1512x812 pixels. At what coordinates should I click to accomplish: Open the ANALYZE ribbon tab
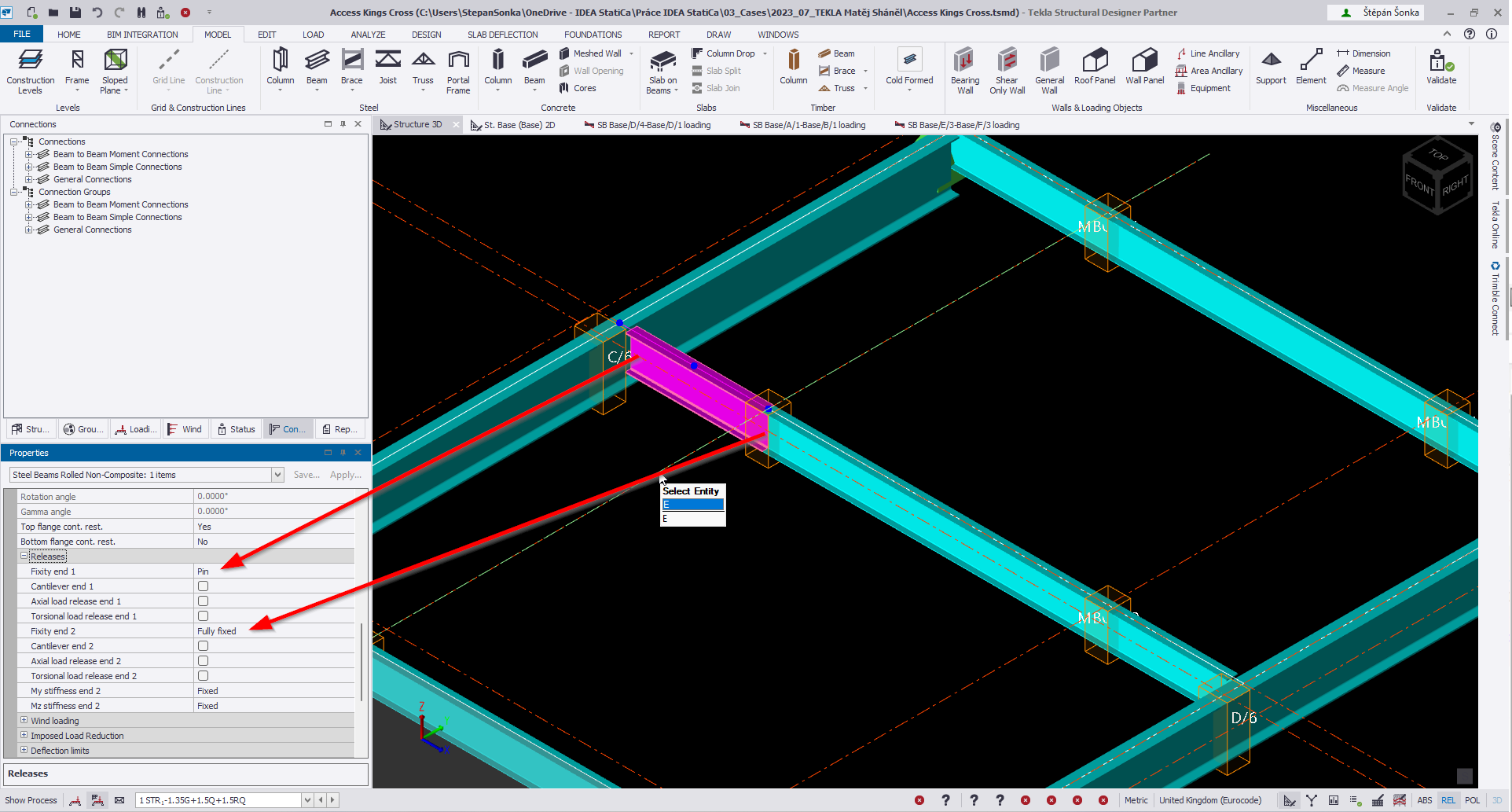tap(368, 35)
